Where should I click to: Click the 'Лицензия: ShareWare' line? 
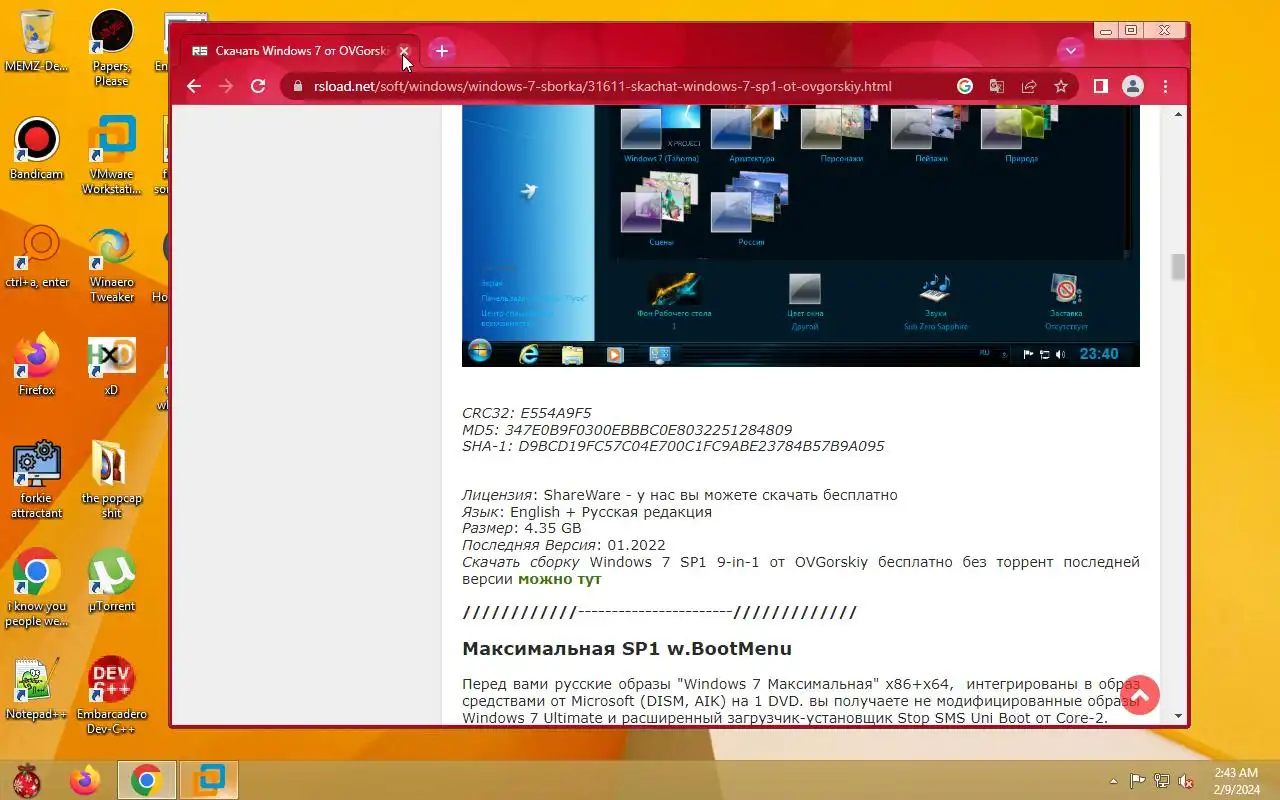pos(680,495)
